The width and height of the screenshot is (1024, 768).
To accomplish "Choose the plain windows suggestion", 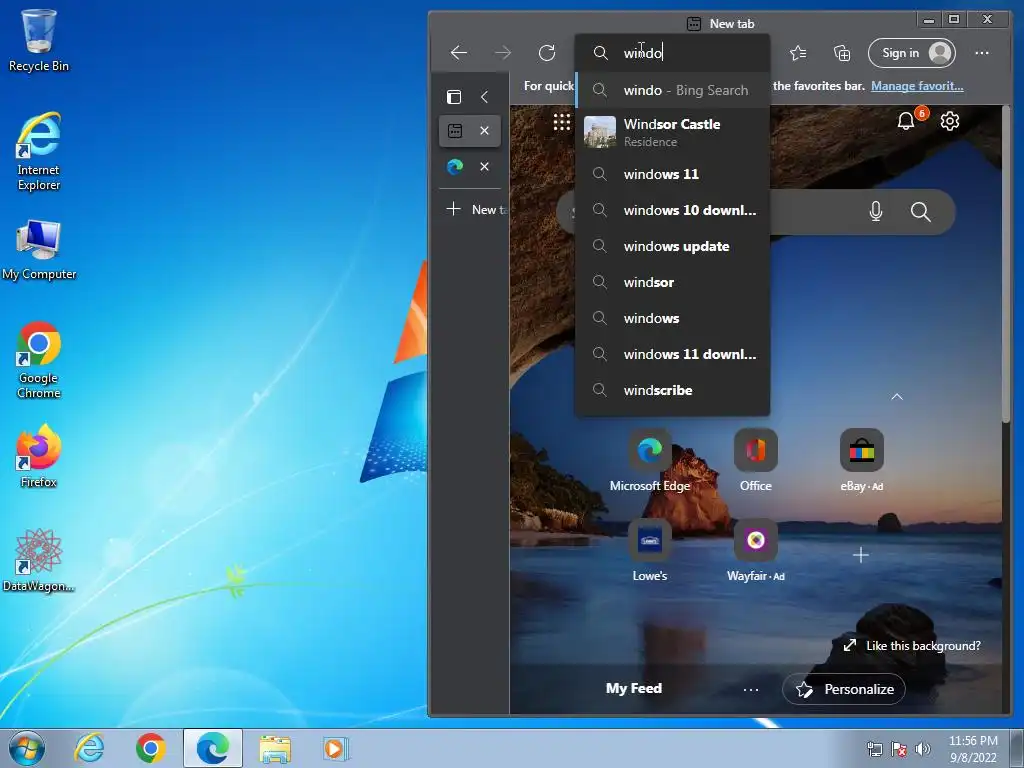I will (x=673, y=318).
